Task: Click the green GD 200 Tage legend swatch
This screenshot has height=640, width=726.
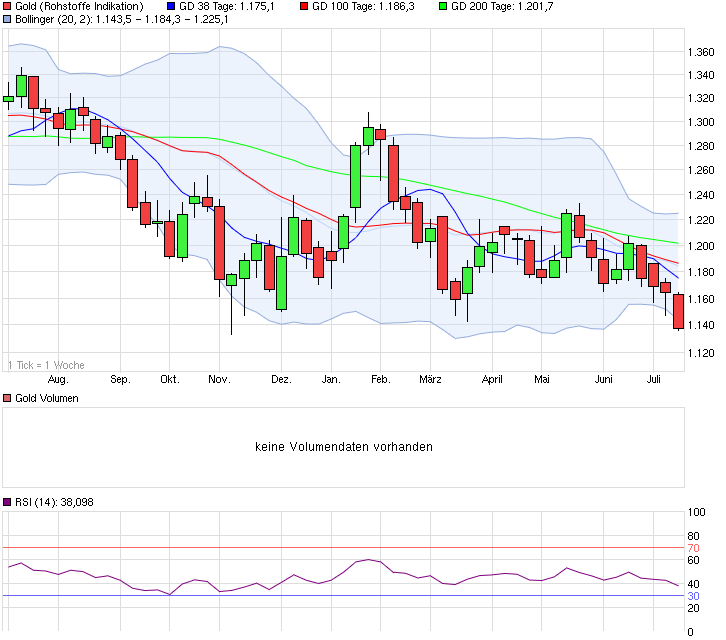Action: (x=443, y=6)
